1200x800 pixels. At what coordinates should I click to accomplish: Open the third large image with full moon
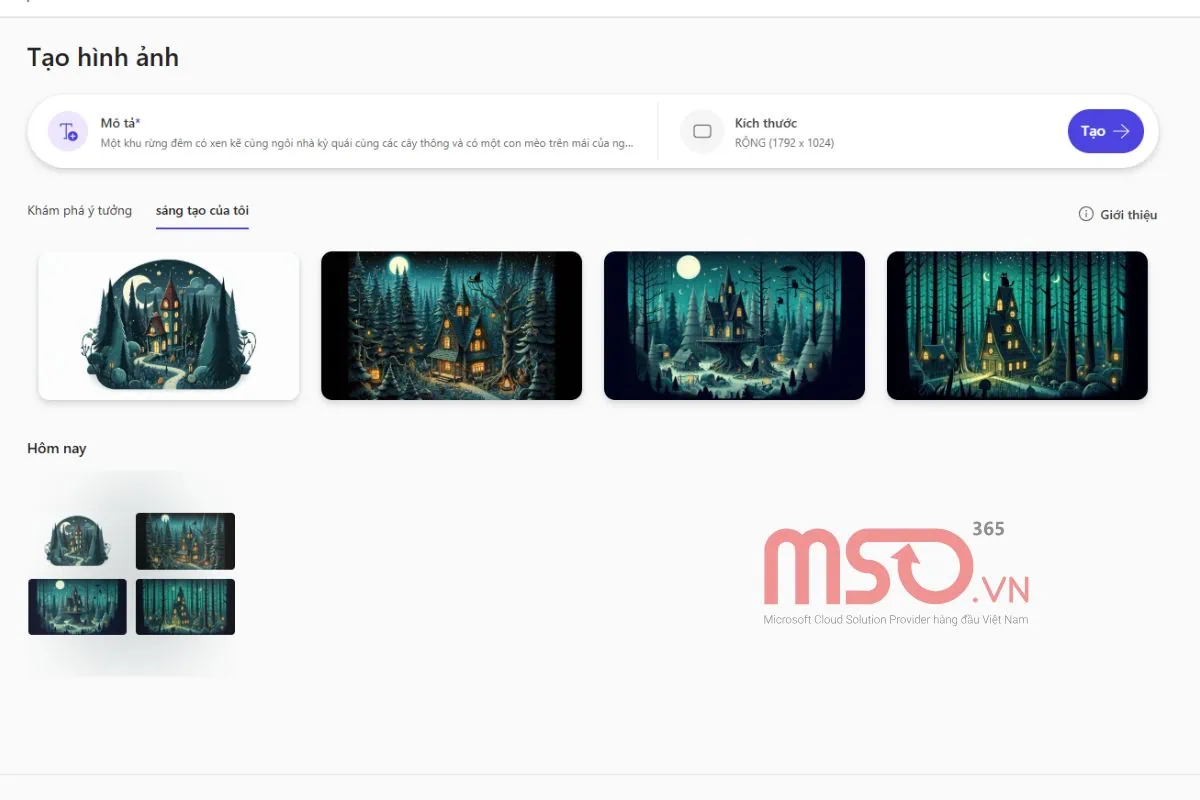tap(734, 325)
